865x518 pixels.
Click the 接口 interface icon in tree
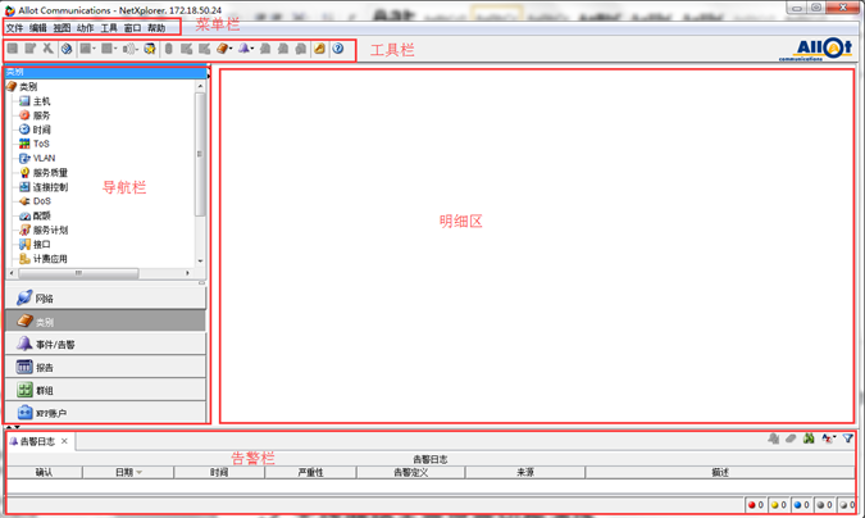24,244
